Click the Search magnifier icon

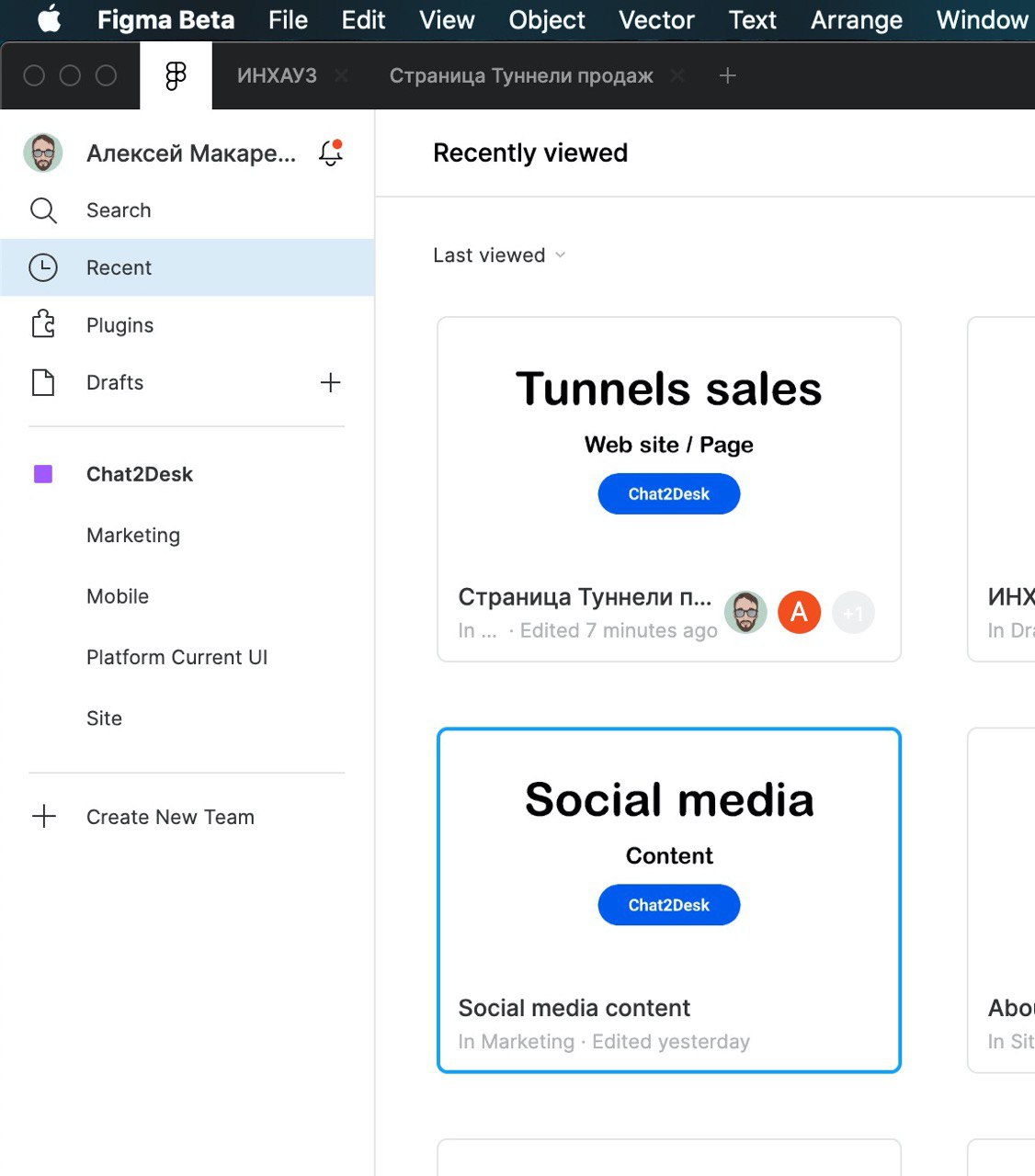43,210
